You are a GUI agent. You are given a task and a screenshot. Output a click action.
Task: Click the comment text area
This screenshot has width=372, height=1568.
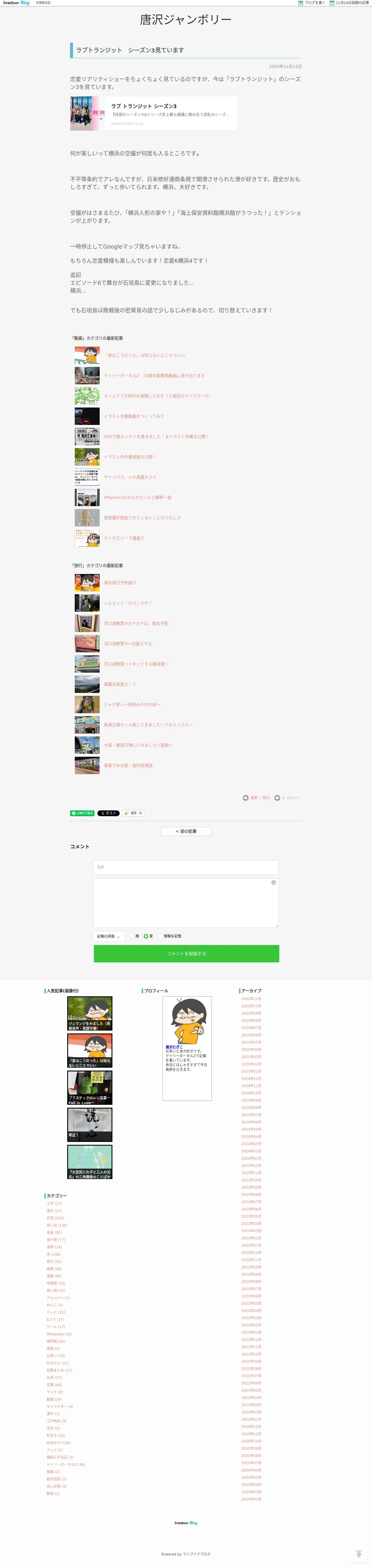tap(186, 902)
